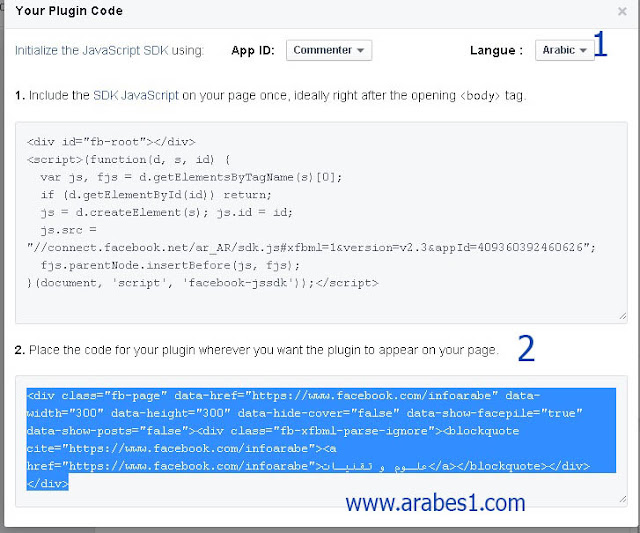Click inside the SDK script code box
The image size is (640, 533).
click(321, 222)
